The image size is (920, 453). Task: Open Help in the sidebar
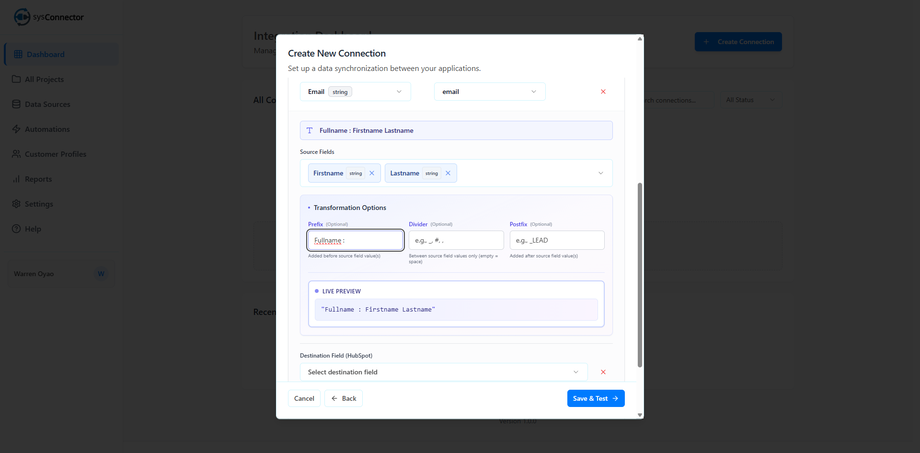61,229
